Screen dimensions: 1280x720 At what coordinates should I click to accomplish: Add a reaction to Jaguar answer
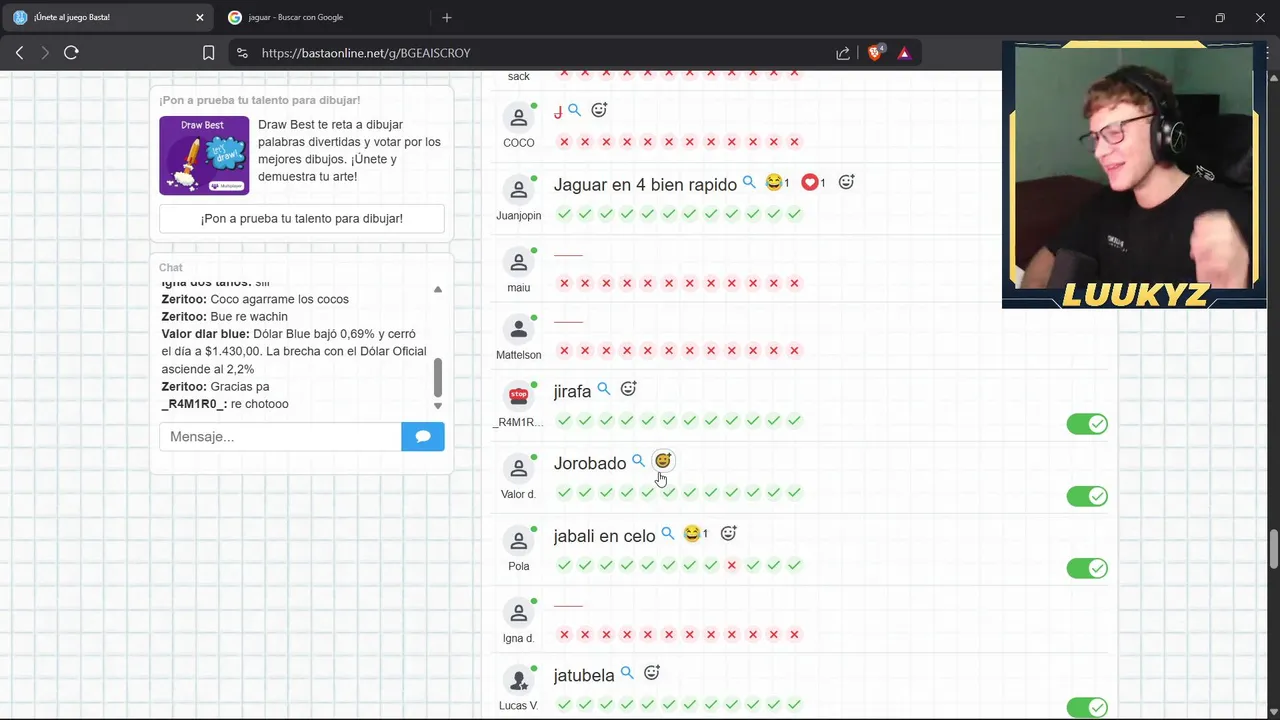pos(846,182)
